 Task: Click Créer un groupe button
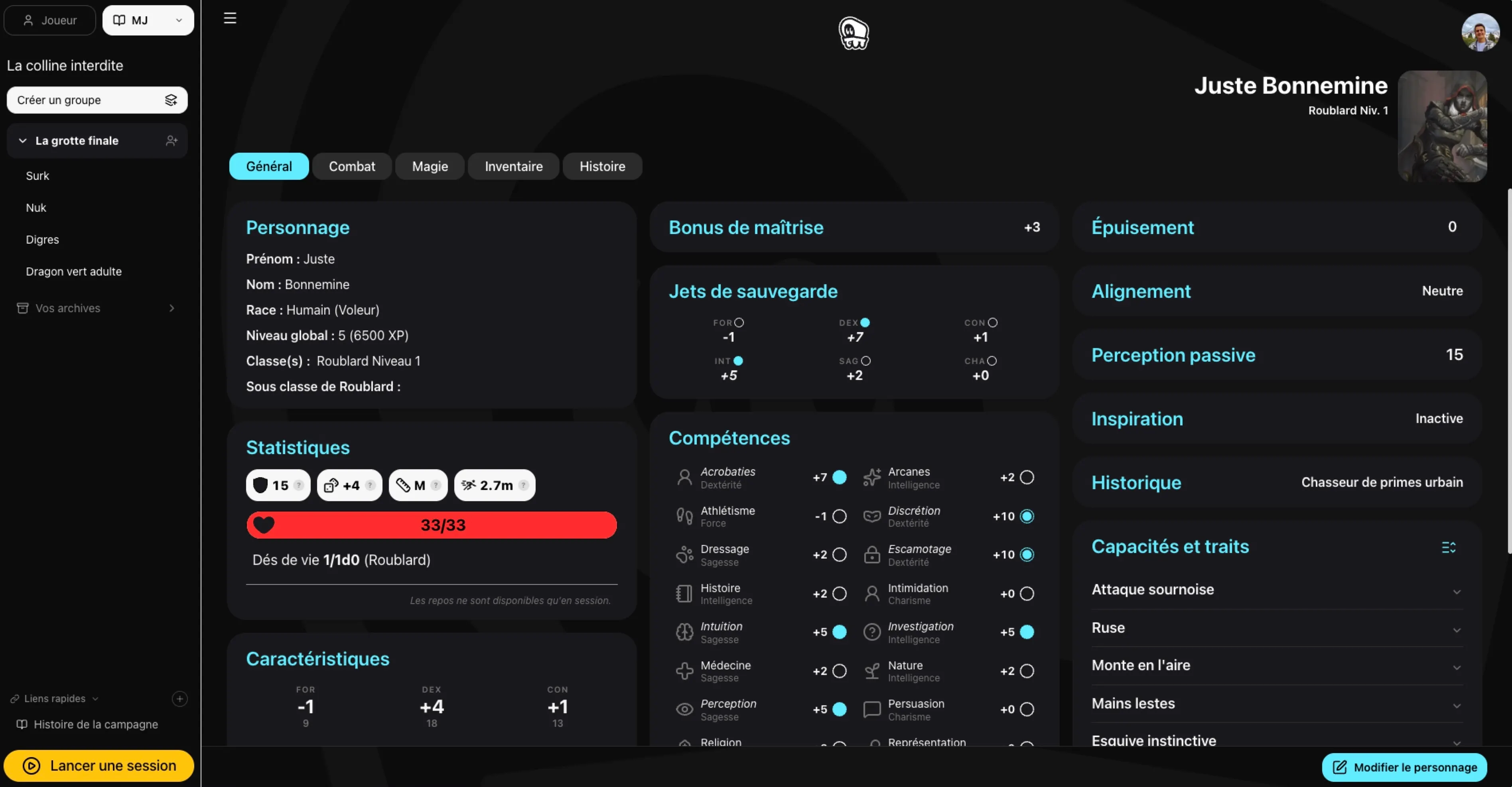[97, 100]
